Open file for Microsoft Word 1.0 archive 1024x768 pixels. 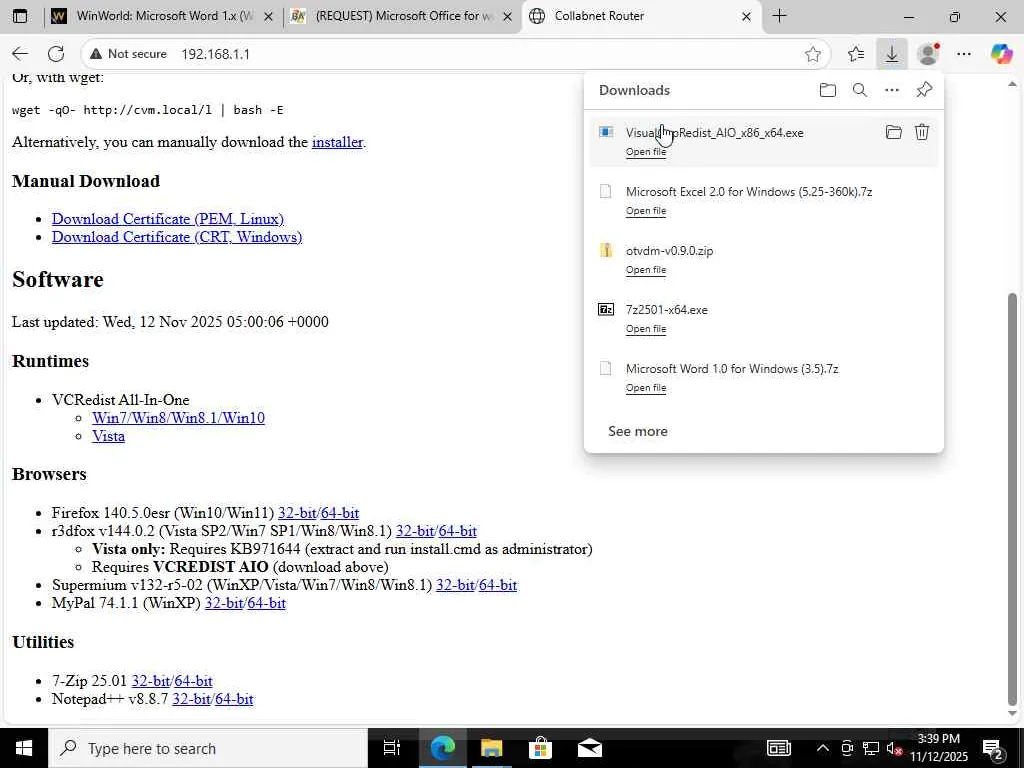point(646,387)
